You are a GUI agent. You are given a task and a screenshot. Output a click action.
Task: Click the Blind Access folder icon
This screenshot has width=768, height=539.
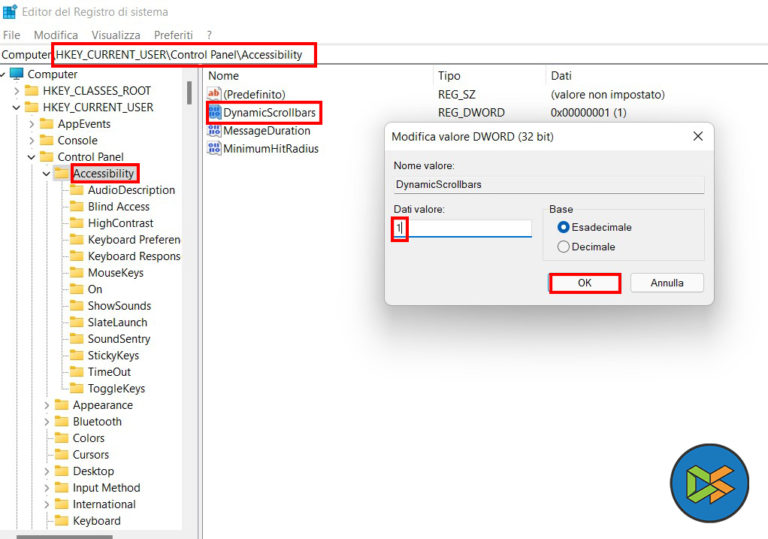[77, 206]
